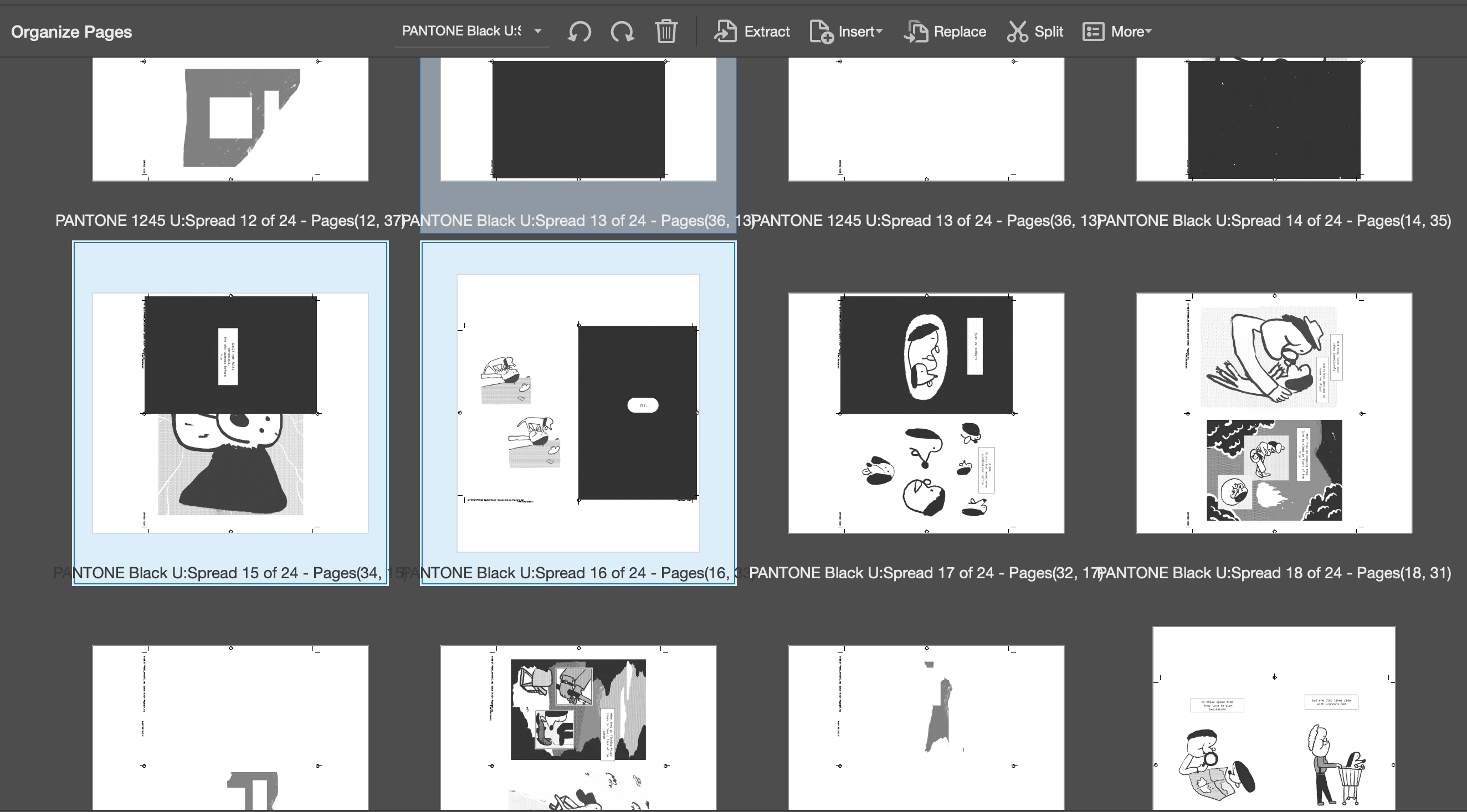Select the PANTONE Black Spread 13 thumbnail
The width and height of the screenshot is (1467, 812).
578,120
